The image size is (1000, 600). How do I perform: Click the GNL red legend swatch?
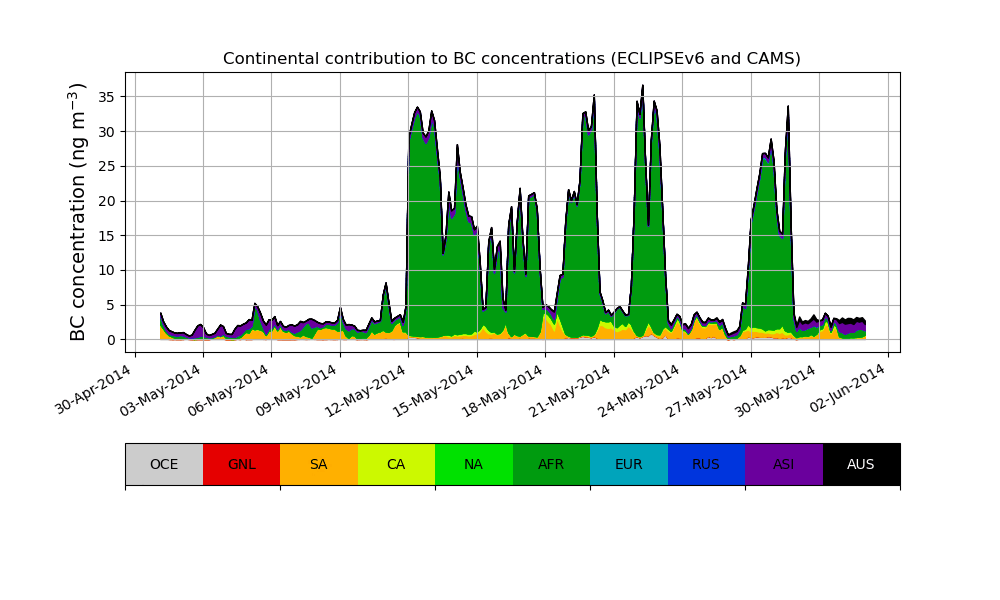(x=242, y=464)
